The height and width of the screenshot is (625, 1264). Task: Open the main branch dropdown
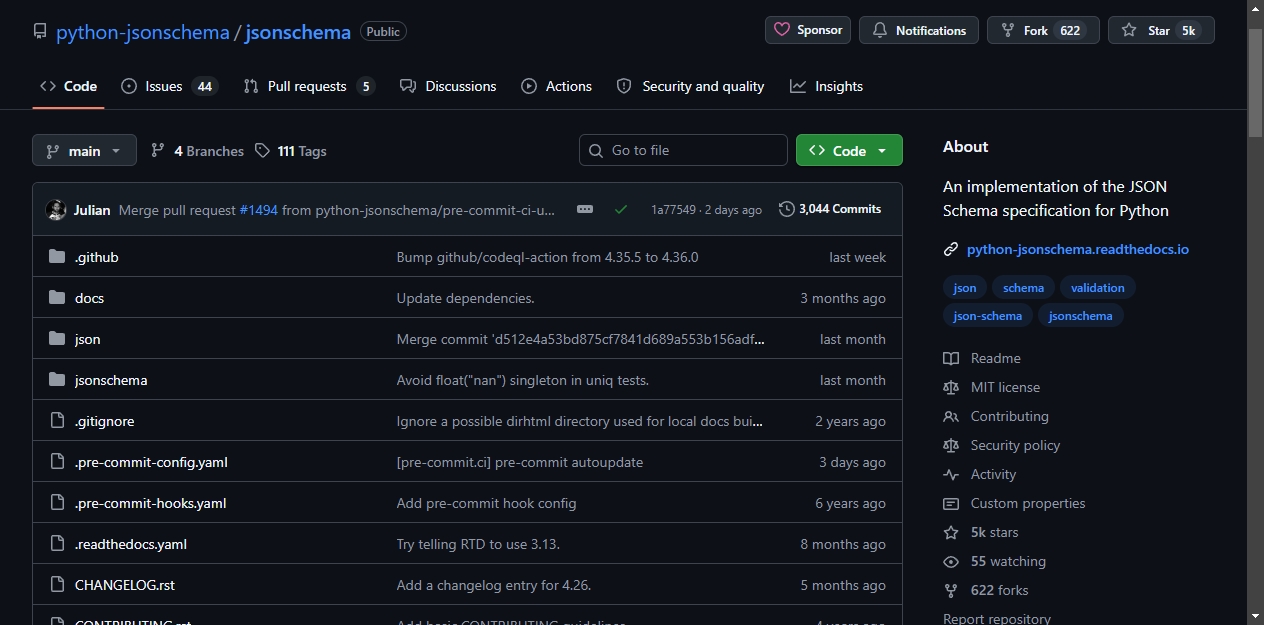[84, 150]
